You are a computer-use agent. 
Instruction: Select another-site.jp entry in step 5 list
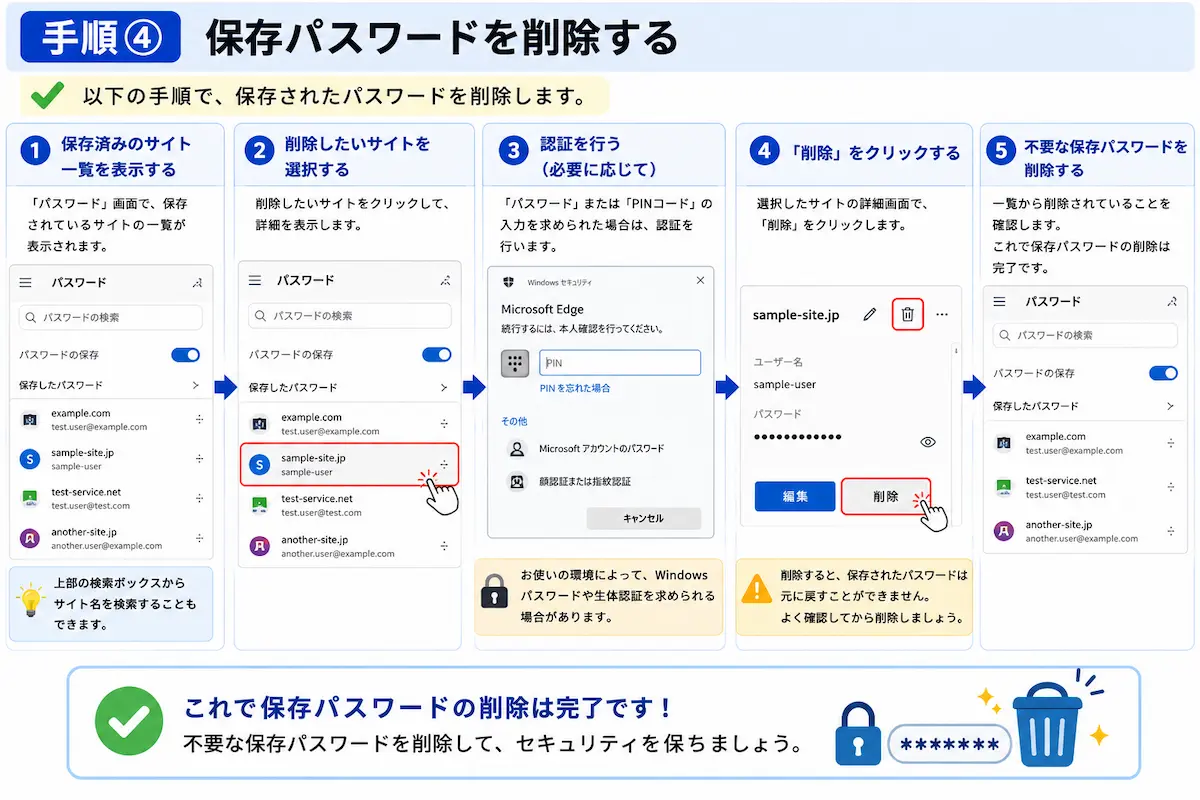pos(1085,531)
